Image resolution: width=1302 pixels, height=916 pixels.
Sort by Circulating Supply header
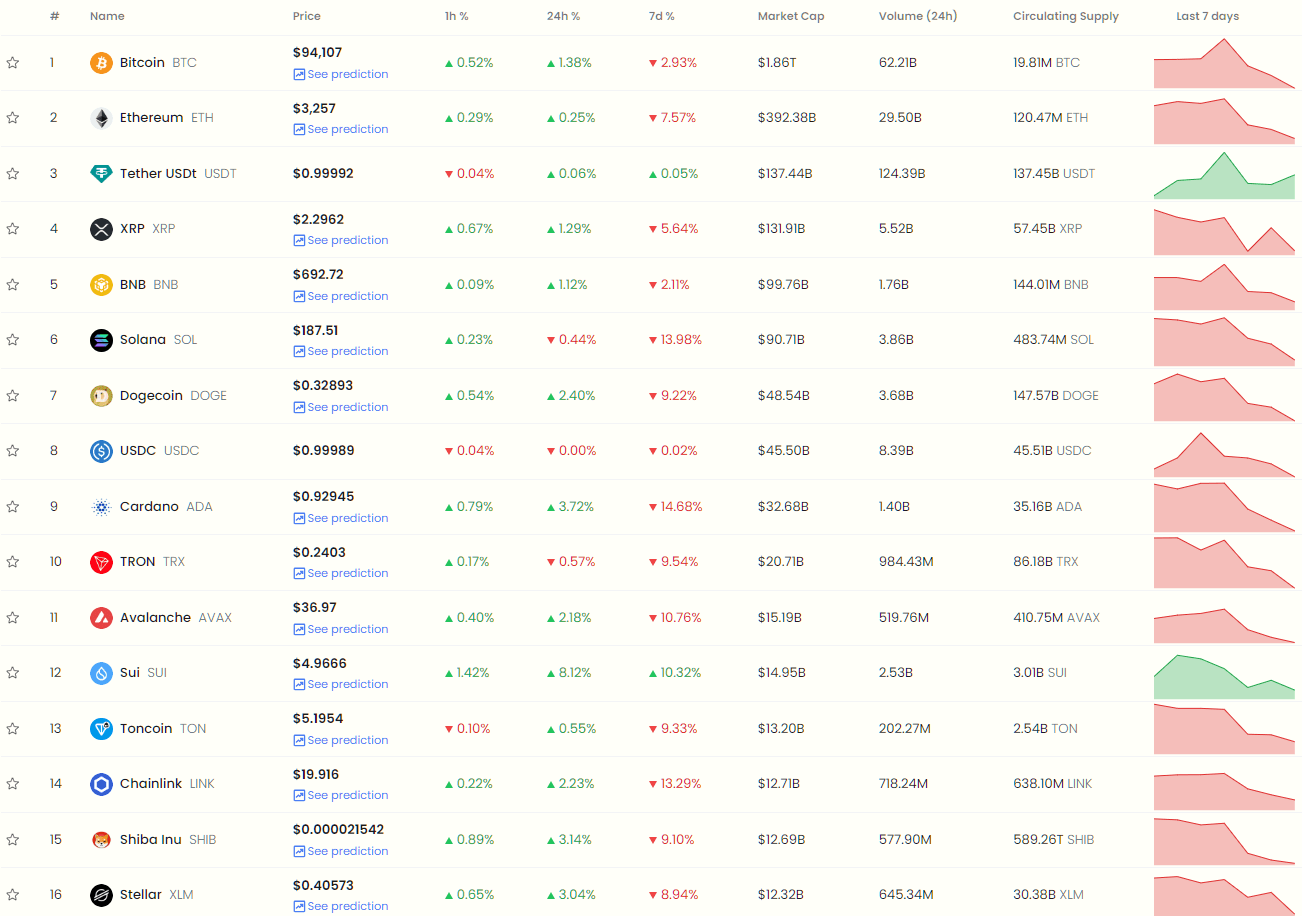(x=1066, y=16)
